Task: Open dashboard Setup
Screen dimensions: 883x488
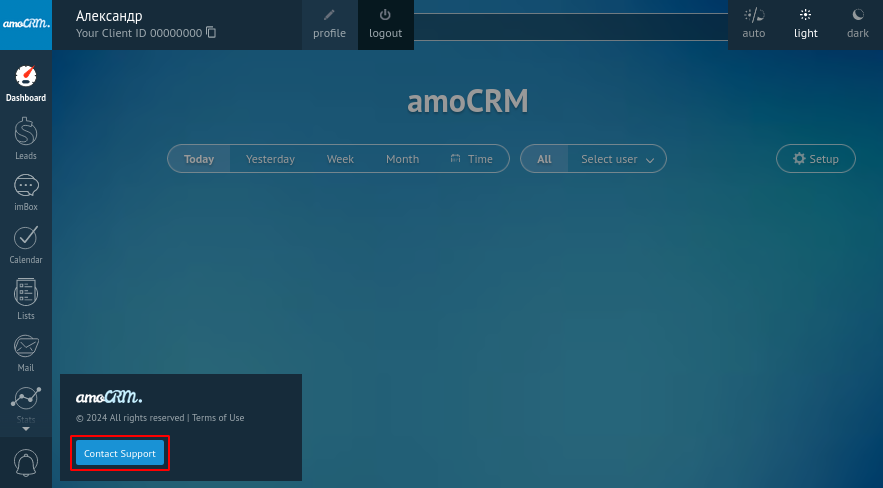Action: 816,159
